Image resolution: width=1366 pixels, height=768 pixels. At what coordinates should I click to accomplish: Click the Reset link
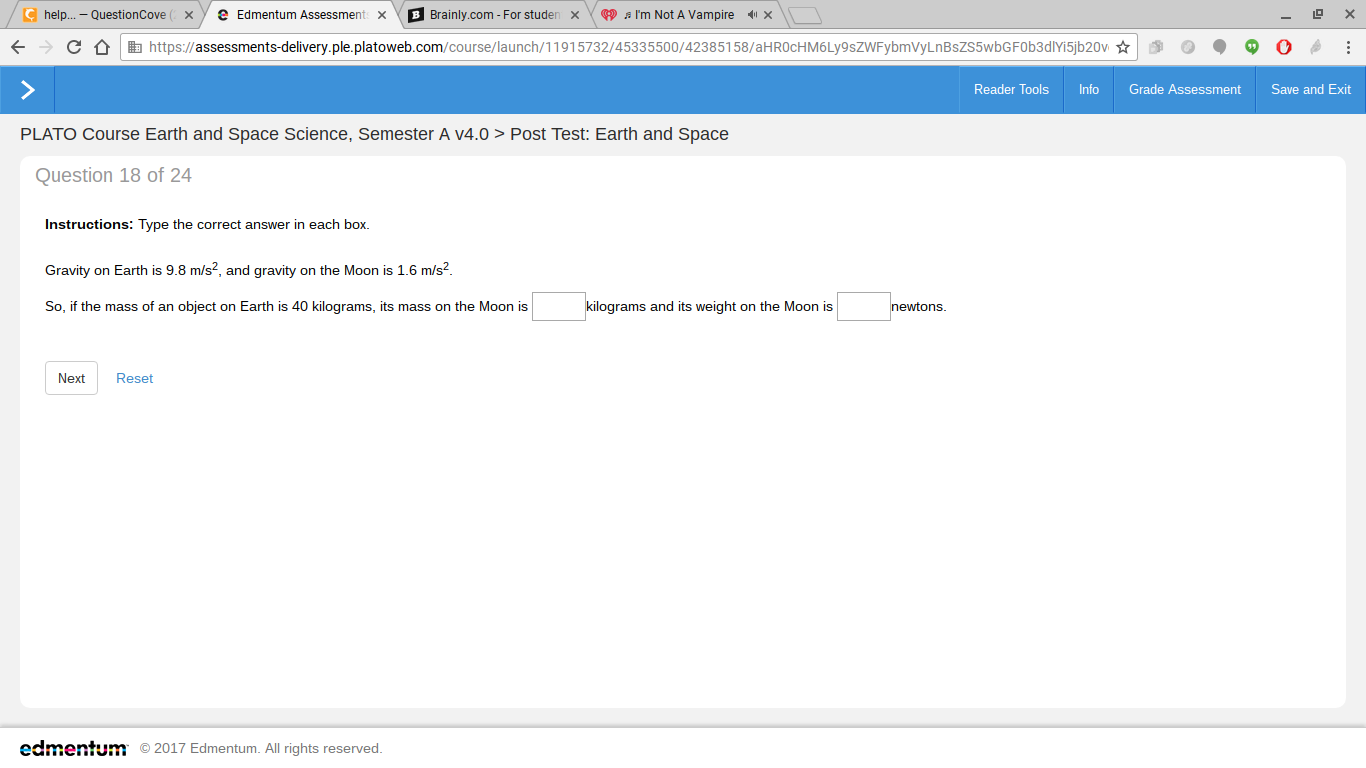click(x=135, y=378)
